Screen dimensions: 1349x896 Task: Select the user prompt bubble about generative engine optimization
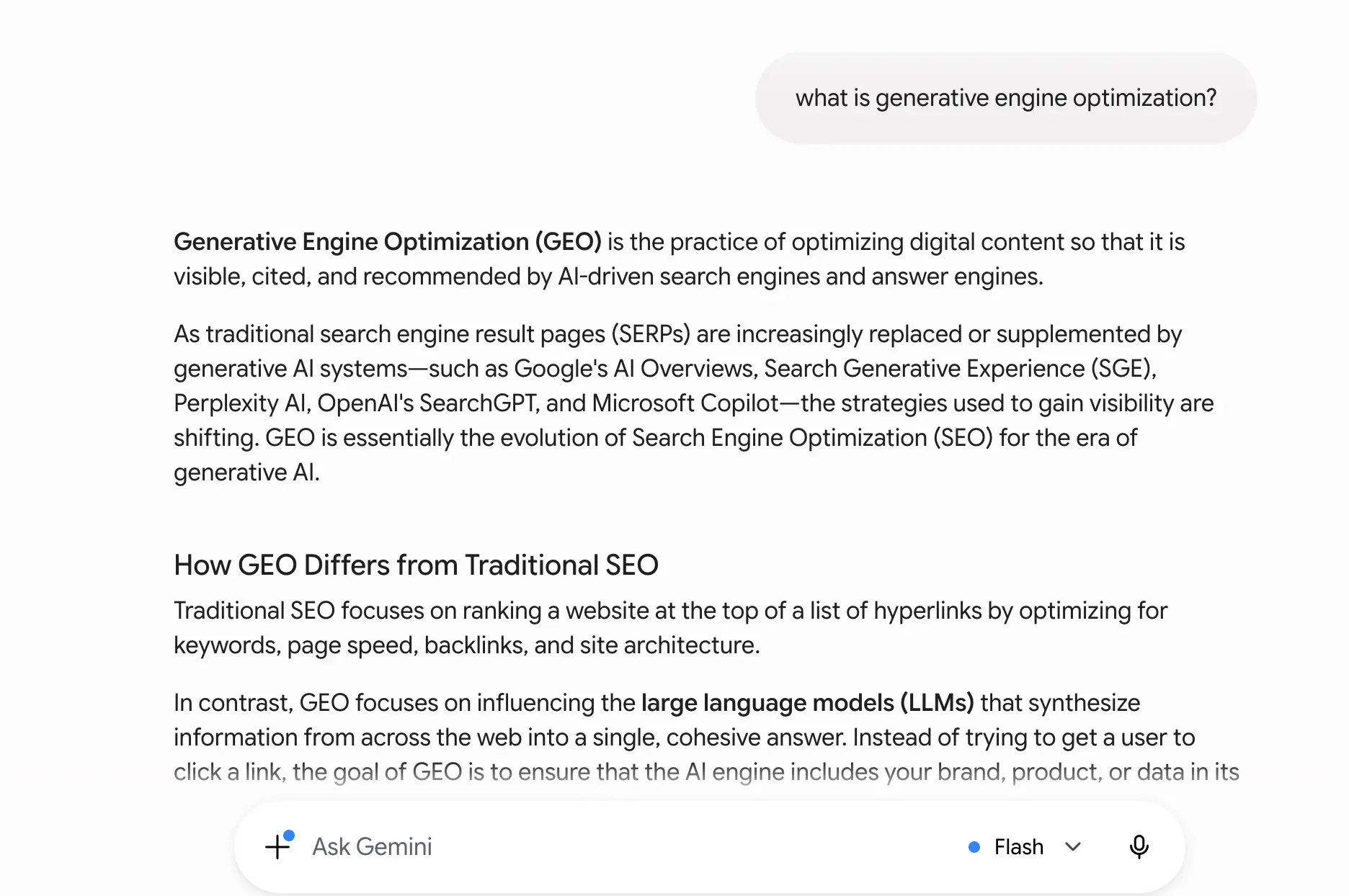click(x=1006, y=98)
